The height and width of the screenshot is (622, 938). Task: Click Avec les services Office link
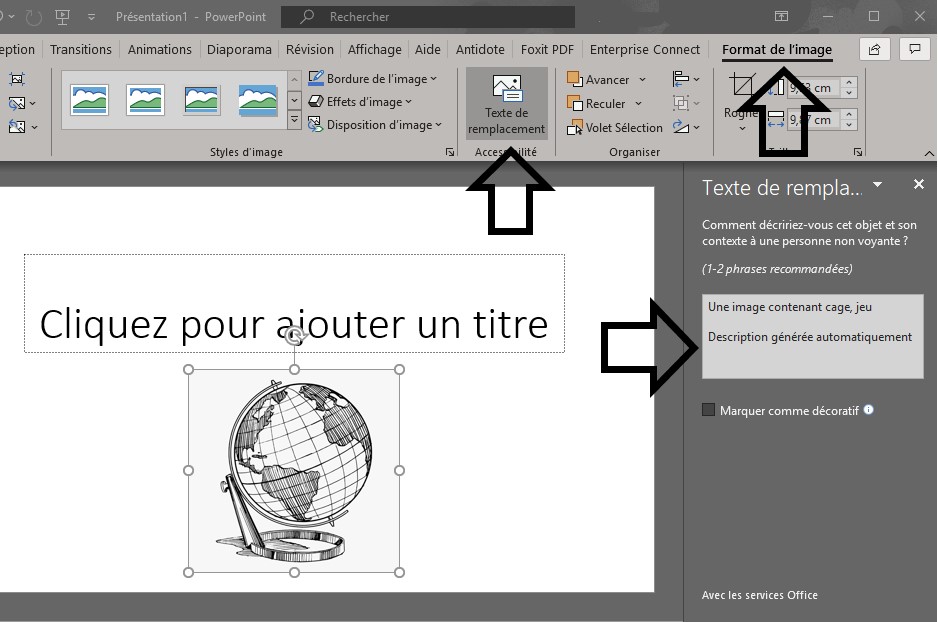point(758,595)
